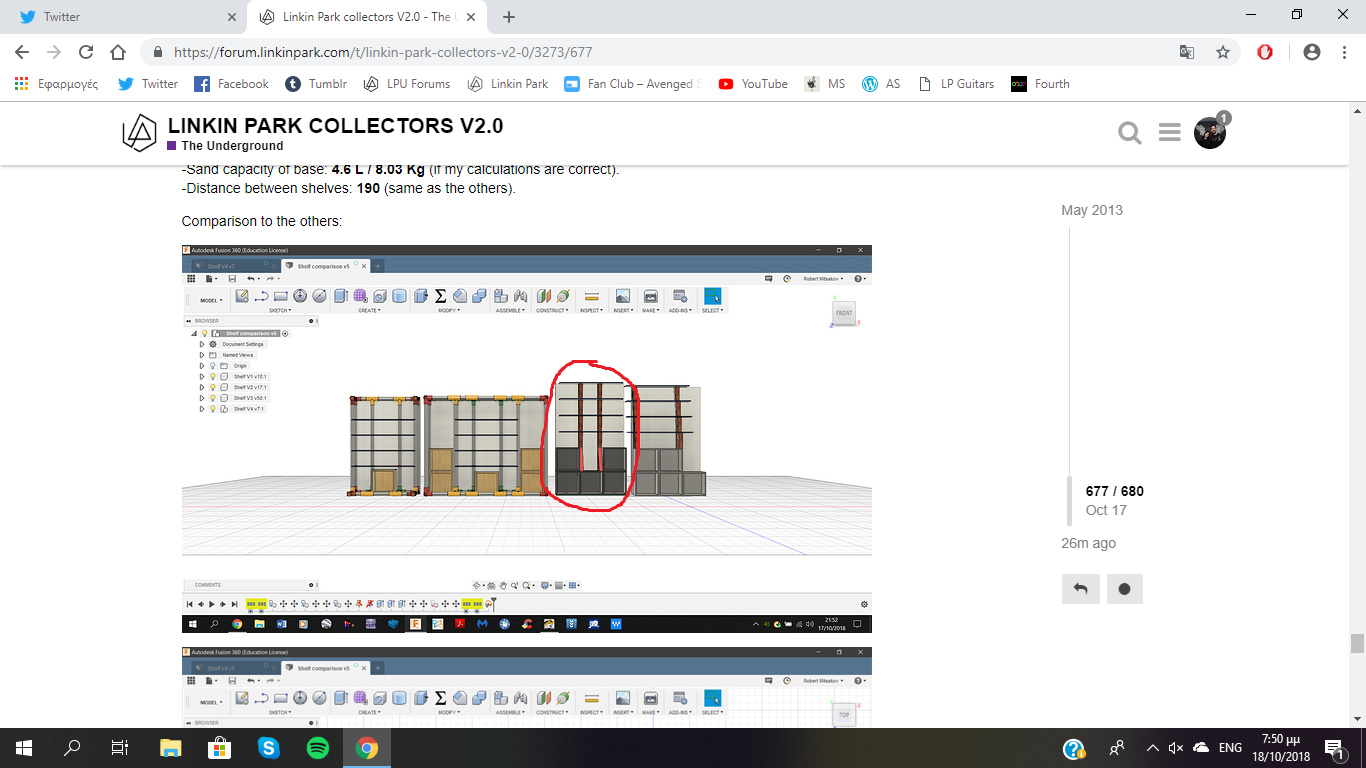Screen dimensions: 1366x768
Task: Click the topic timeline scroller handle
Action: pyautogui.click(x=1070, y=500)
